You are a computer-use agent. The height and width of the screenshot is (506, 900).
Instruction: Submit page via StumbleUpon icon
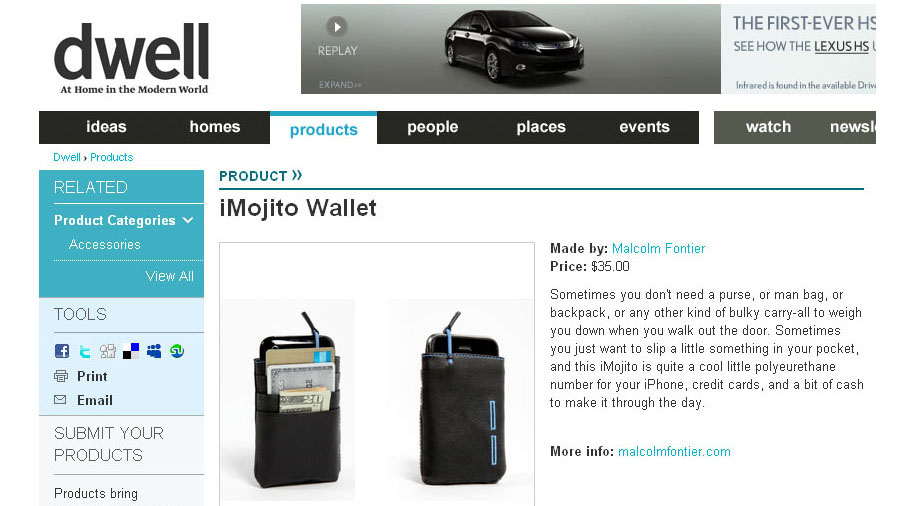click(x=177, y=351)
